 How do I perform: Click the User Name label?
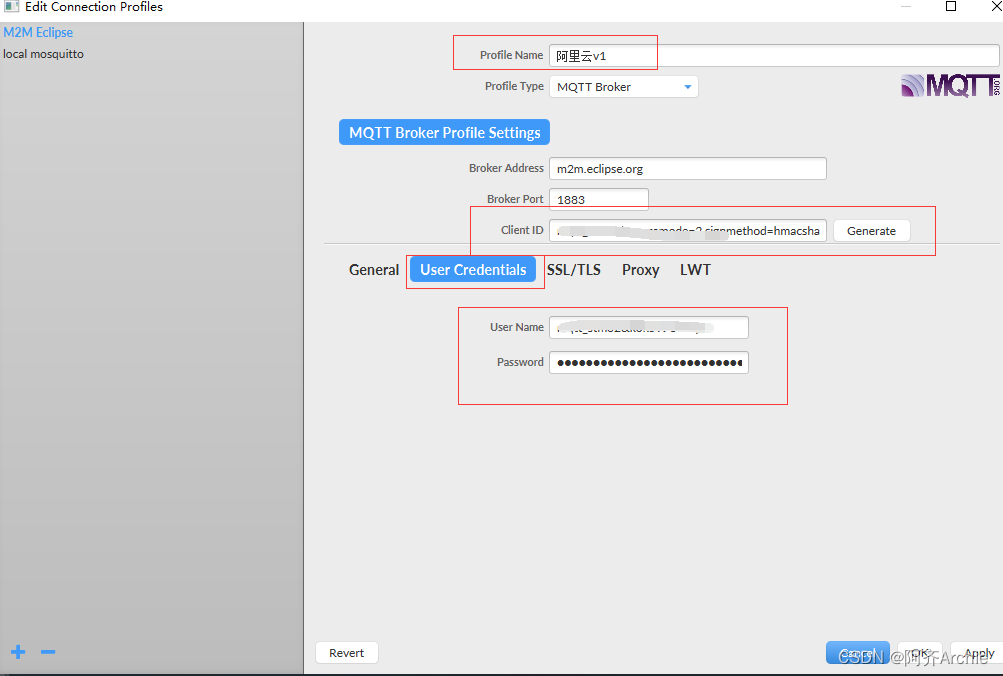(x=517, y=327)
